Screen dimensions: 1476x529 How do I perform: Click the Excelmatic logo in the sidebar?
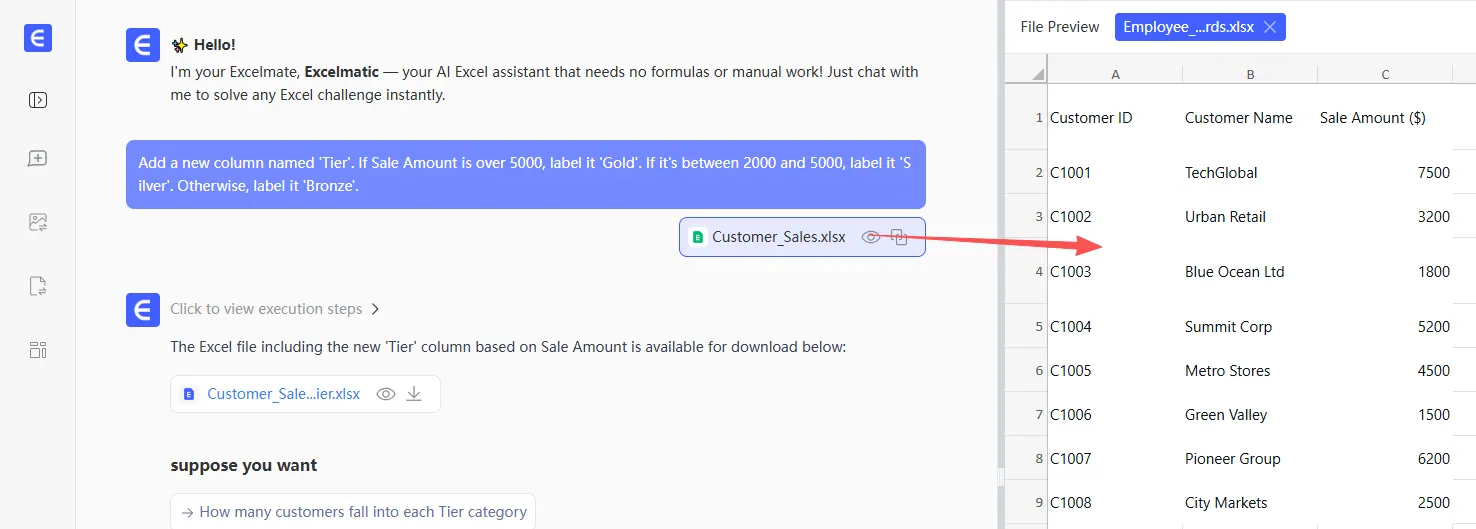click(38, 38)
